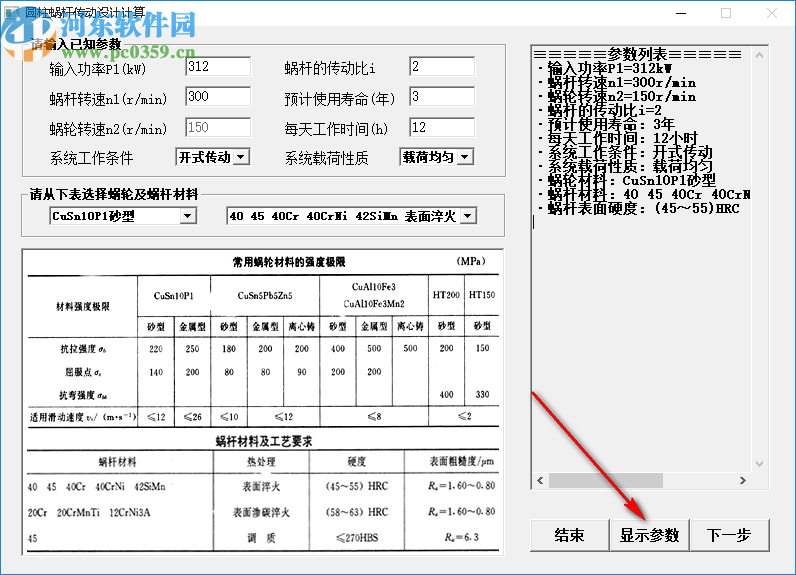The width and height of the screenshot is (796, 575).
Task: Click the 下一步 button
Action: point(729,535)
